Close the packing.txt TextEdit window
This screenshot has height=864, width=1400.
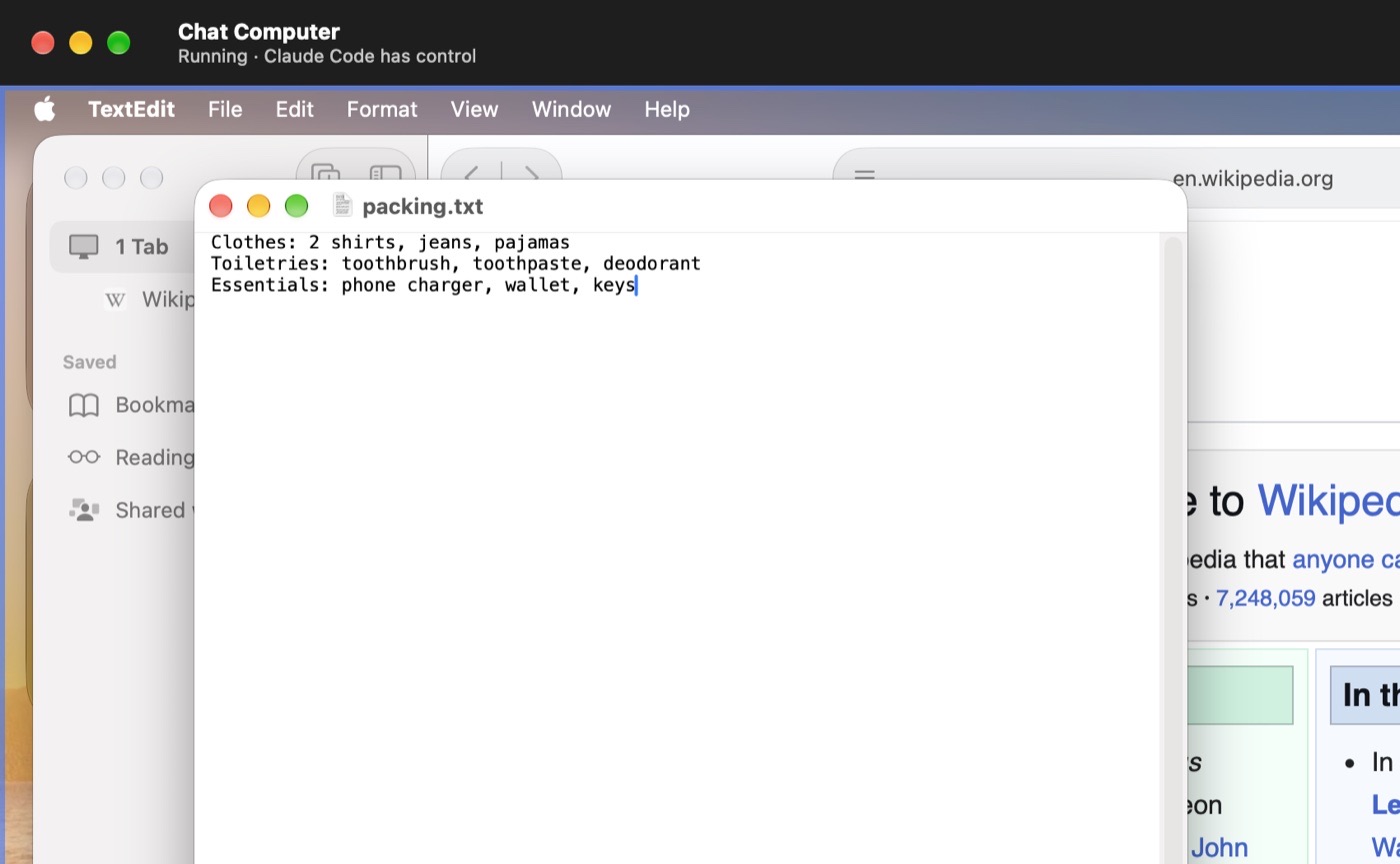click(x=221, y=206)
